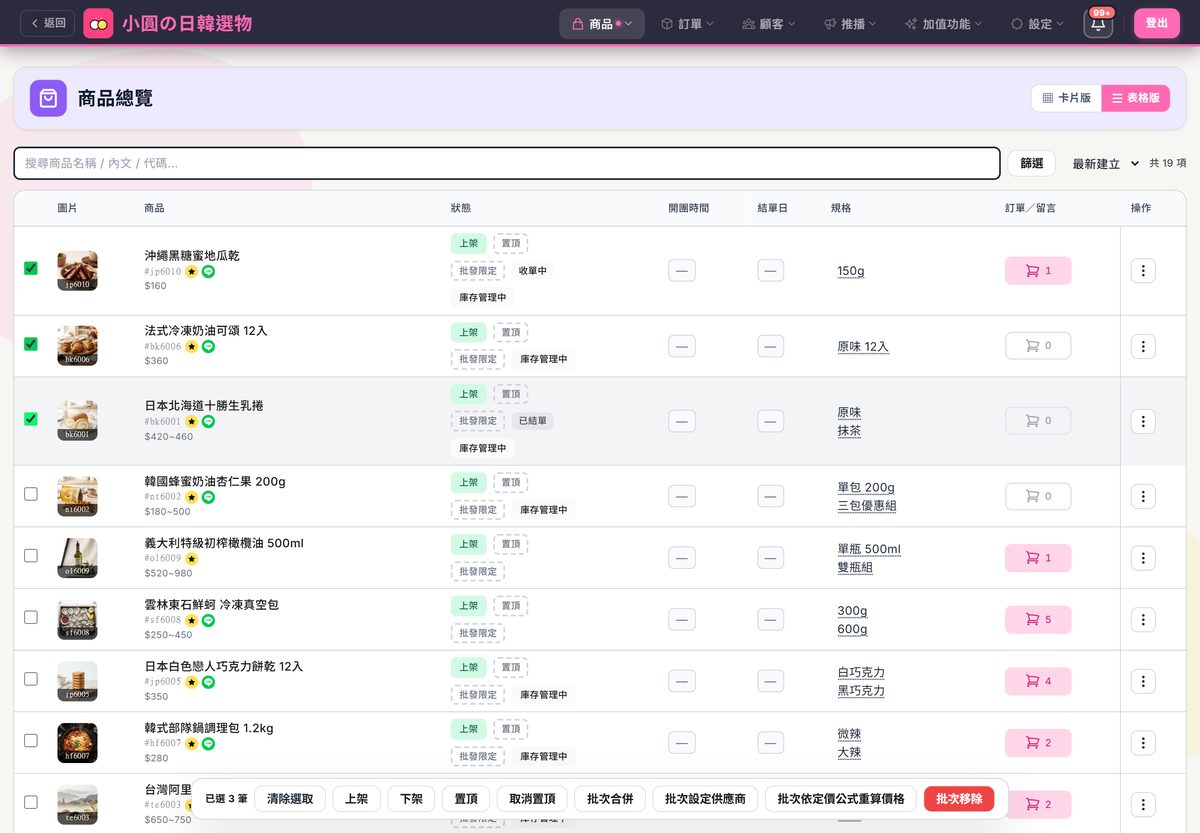The image size is (1200, 833).
Task: Open three-dot menu for 沖繩黑糖蜜地瓜乾
Action: tap(1143, 271)
